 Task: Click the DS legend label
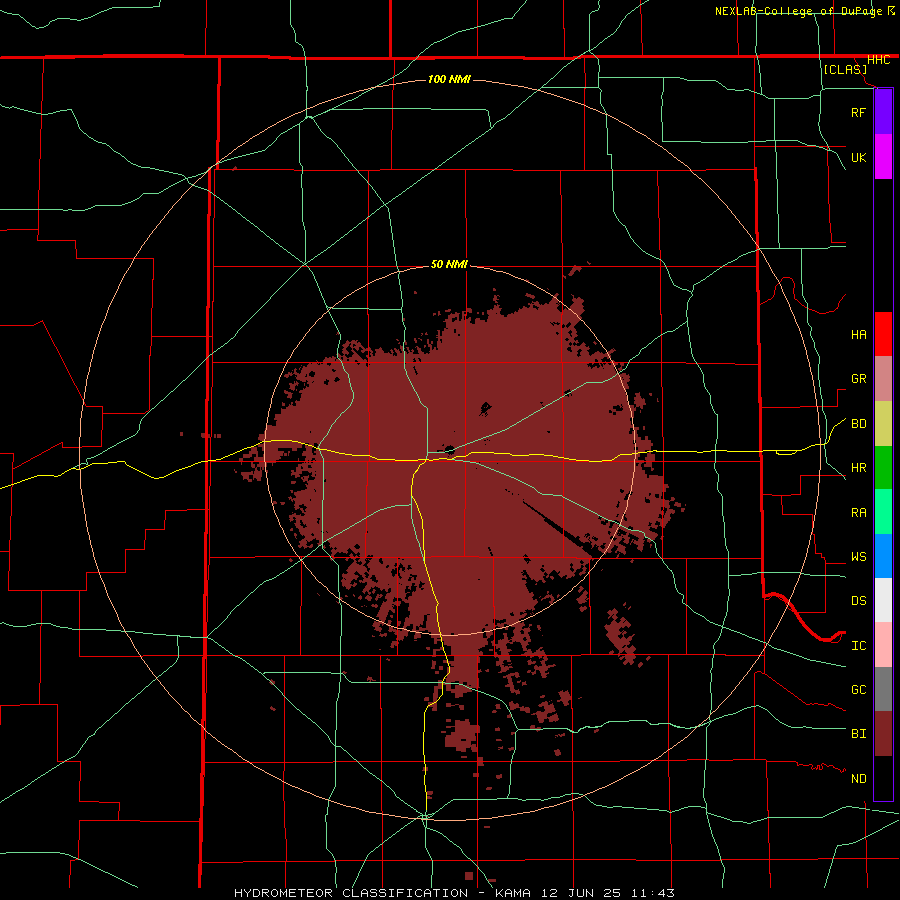(858, 601)
